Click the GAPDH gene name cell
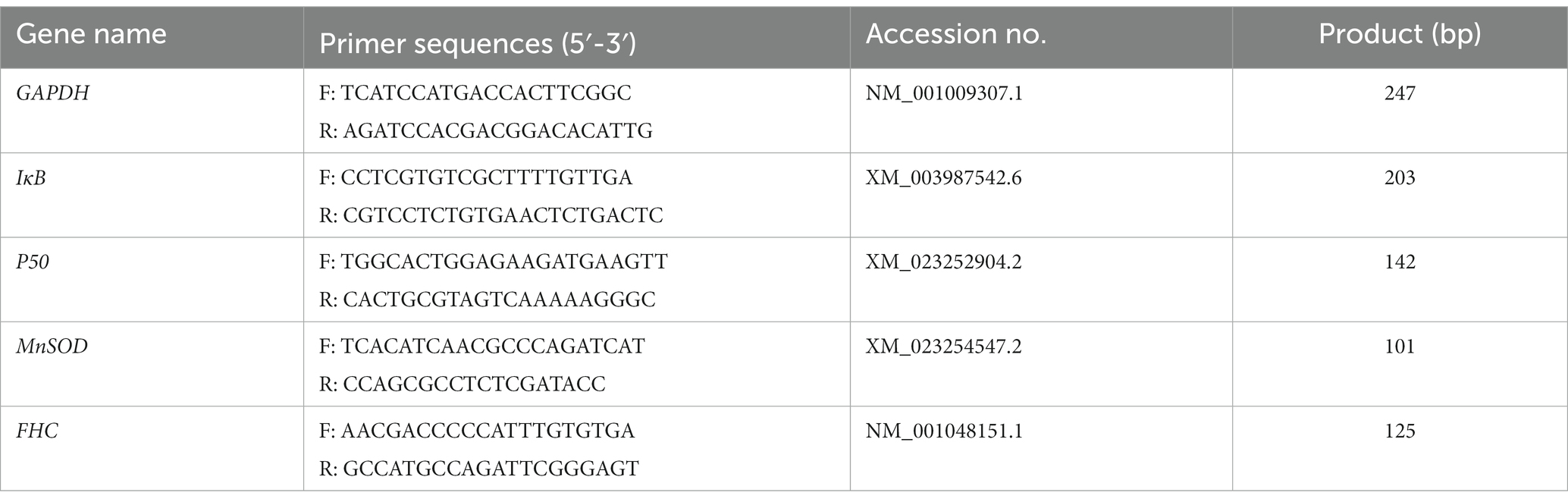 [52, 93]
